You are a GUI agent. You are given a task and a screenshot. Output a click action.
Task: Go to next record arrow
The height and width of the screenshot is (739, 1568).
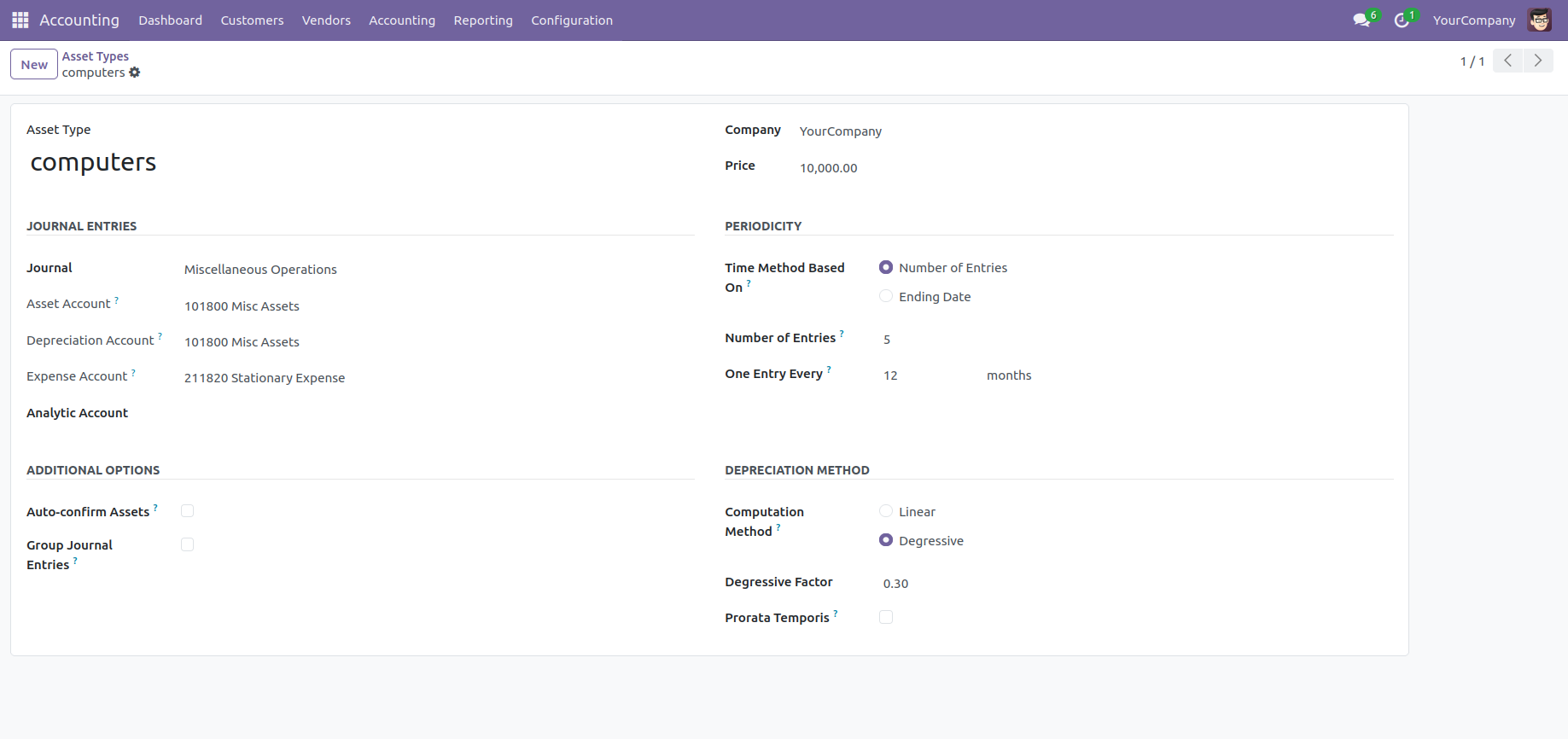(1538, 61)
